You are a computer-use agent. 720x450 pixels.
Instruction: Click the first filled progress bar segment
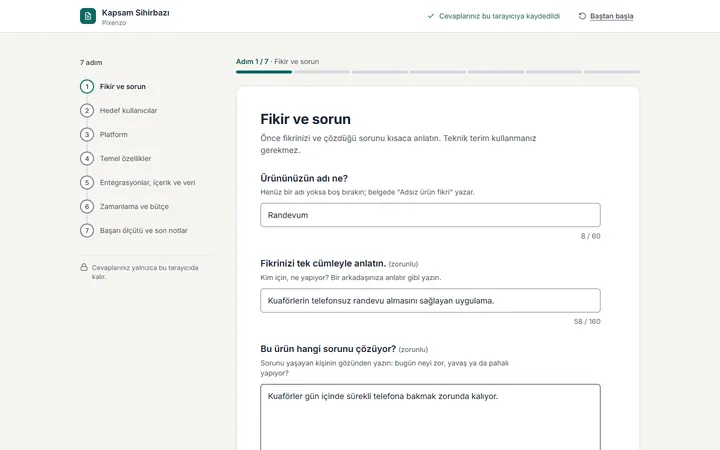264,72
